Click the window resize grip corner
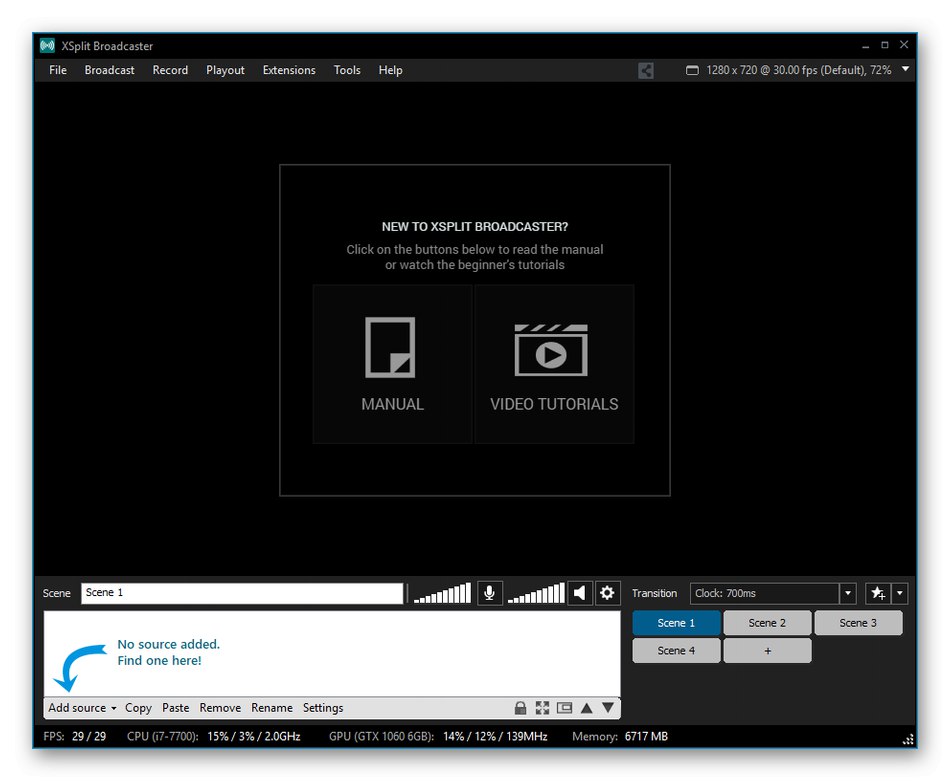Viewport: 950px width, 781px height. tap(908, 739)
